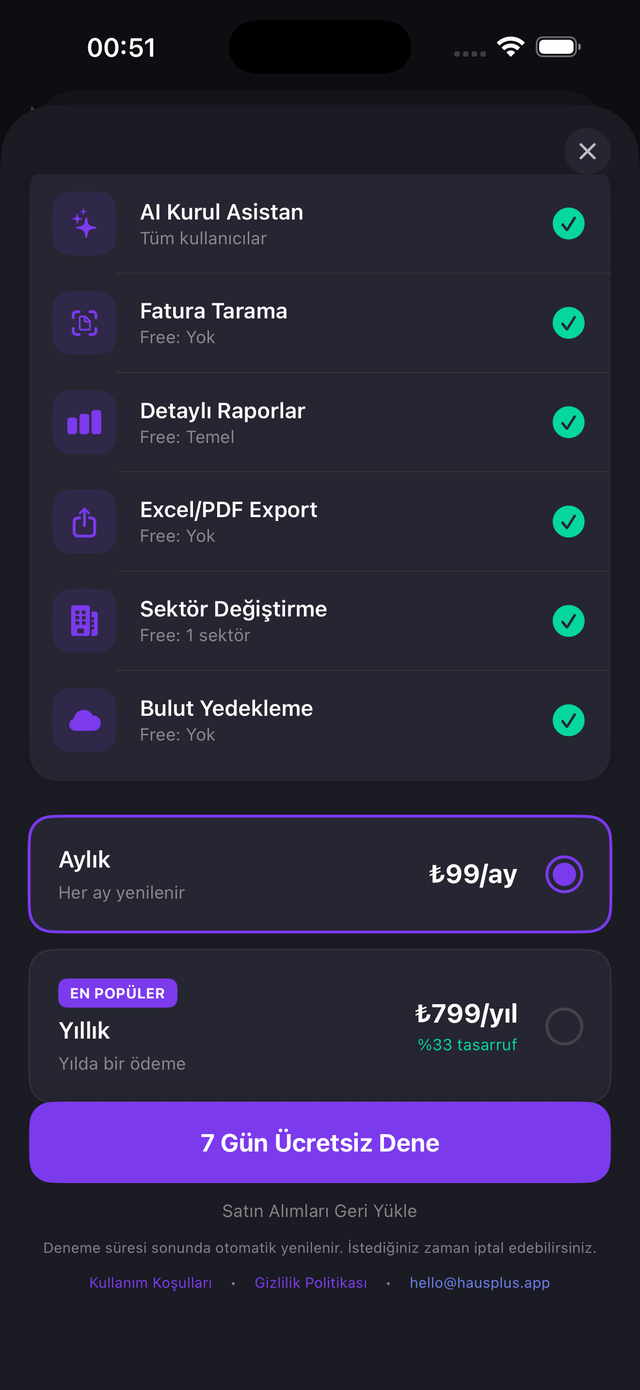Click the green checkmark for AI Kurul Asistan
640x1390 pixels.
pos(569,224)
